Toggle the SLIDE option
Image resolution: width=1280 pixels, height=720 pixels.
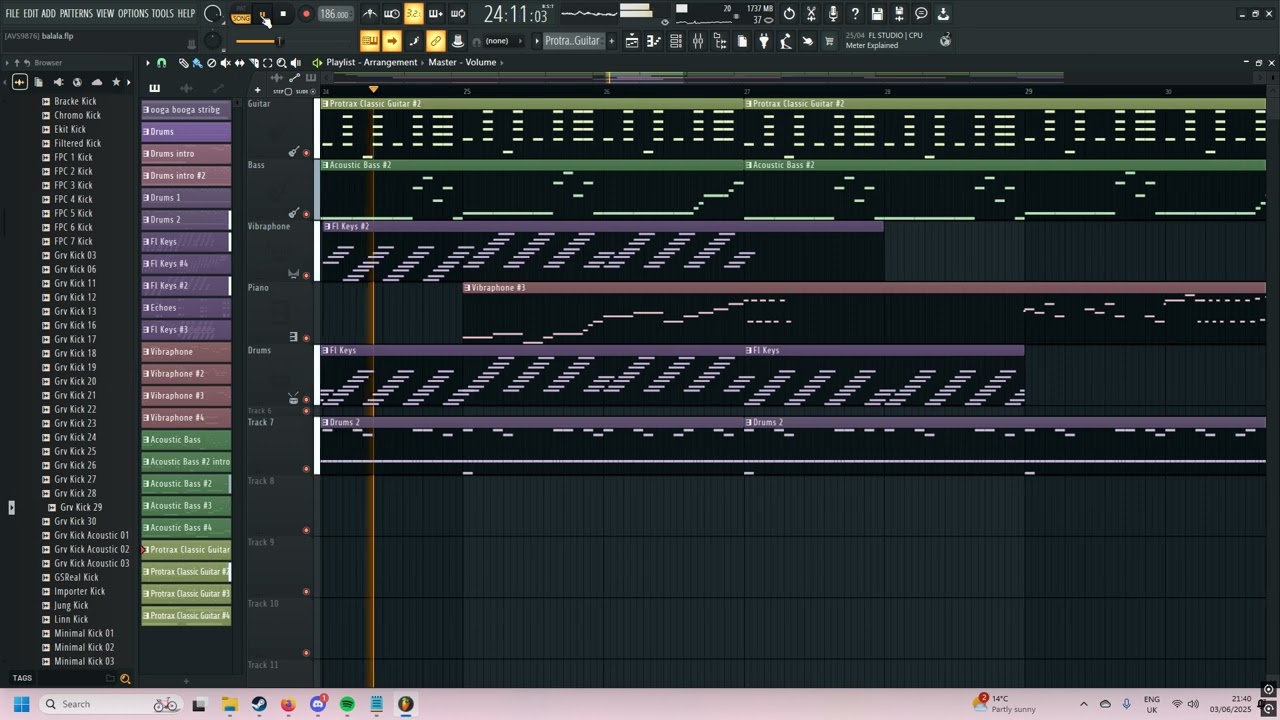coord(313,91)
